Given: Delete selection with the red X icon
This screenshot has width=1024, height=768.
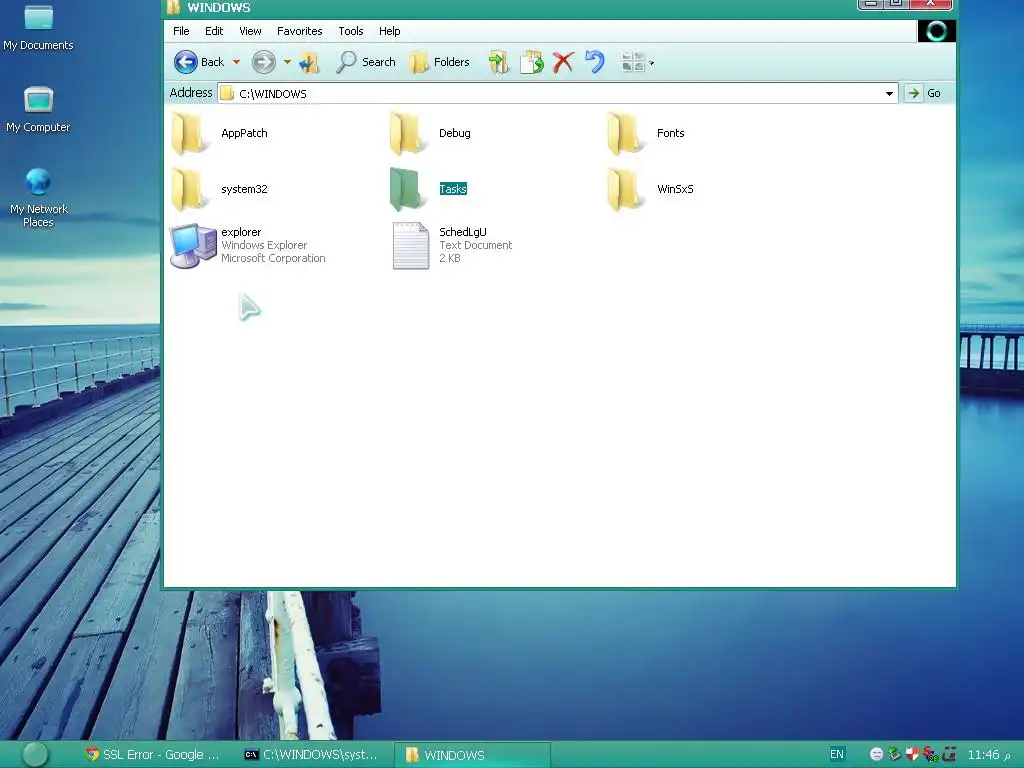Looking at the screenshot, I should coord(563,62).
